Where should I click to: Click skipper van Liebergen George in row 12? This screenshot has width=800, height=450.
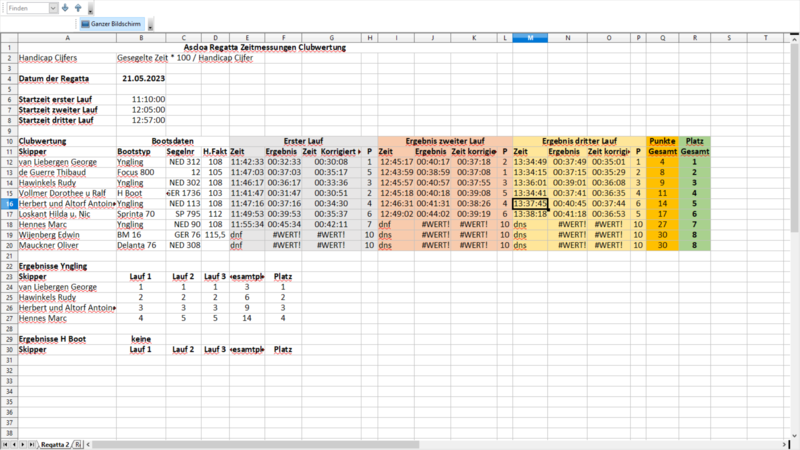(67, 162)
